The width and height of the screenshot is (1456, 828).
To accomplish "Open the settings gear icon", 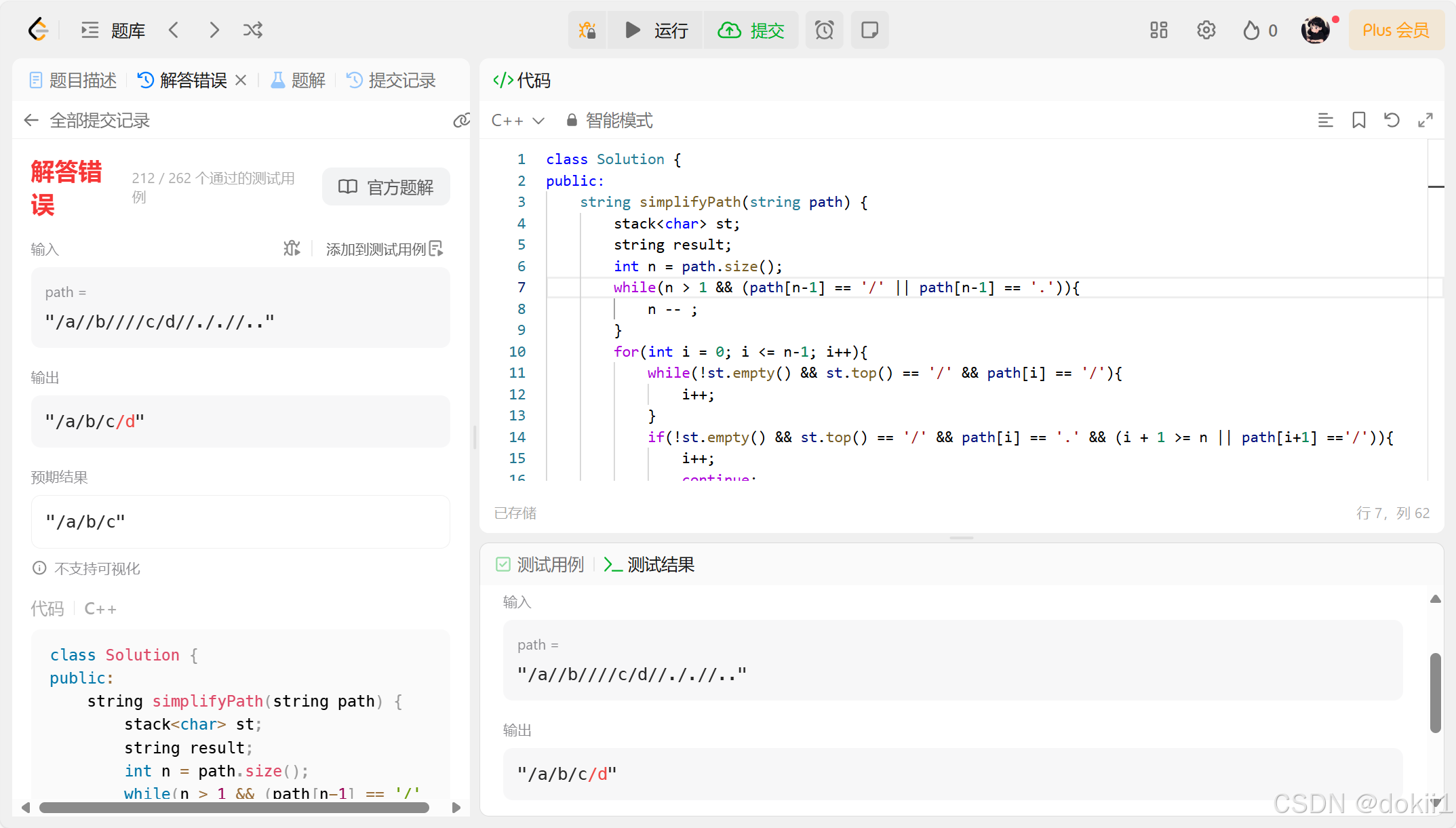I will [1206, 31].
